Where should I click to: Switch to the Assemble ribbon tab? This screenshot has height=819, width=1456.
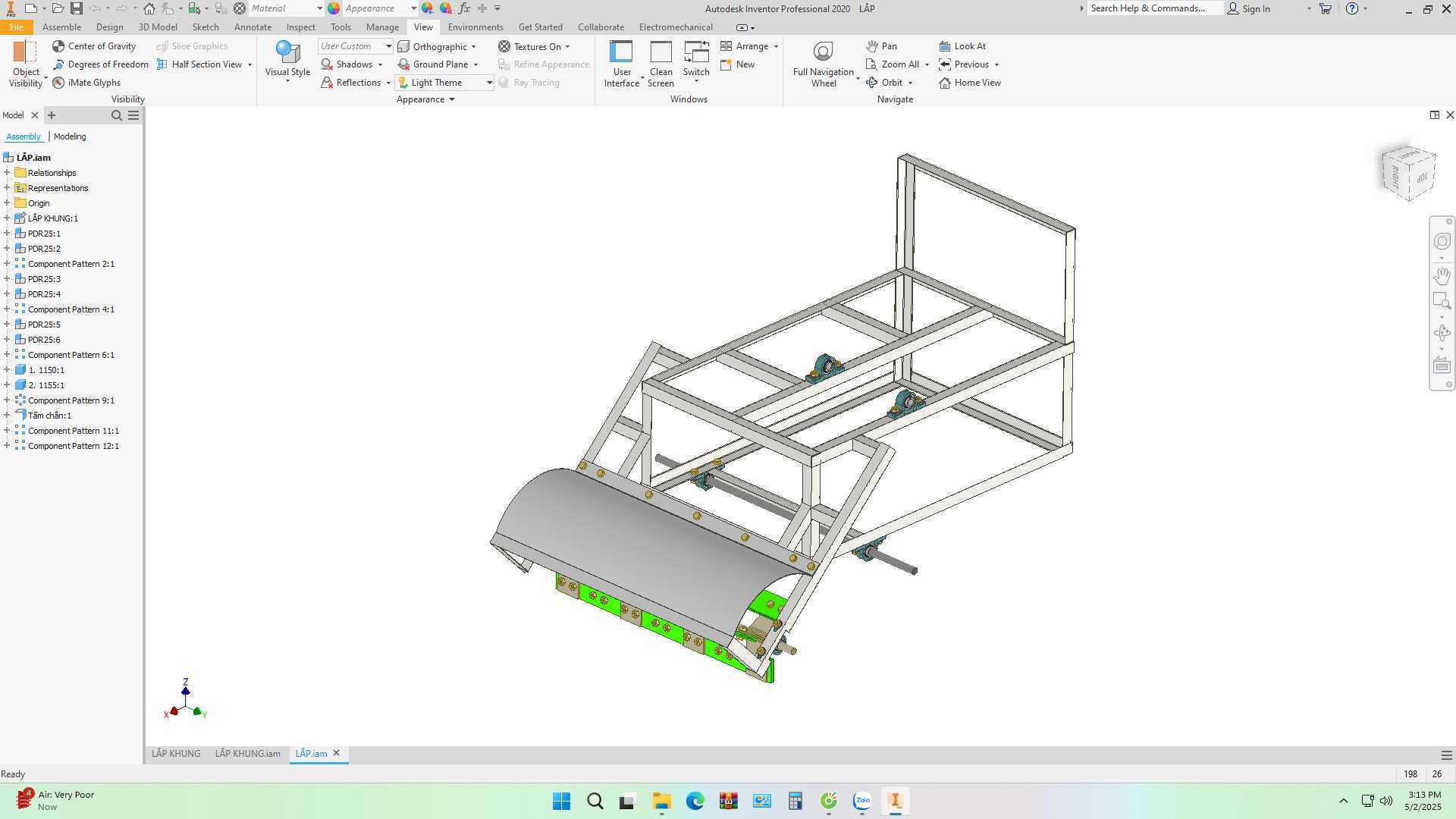click(61, 27)
